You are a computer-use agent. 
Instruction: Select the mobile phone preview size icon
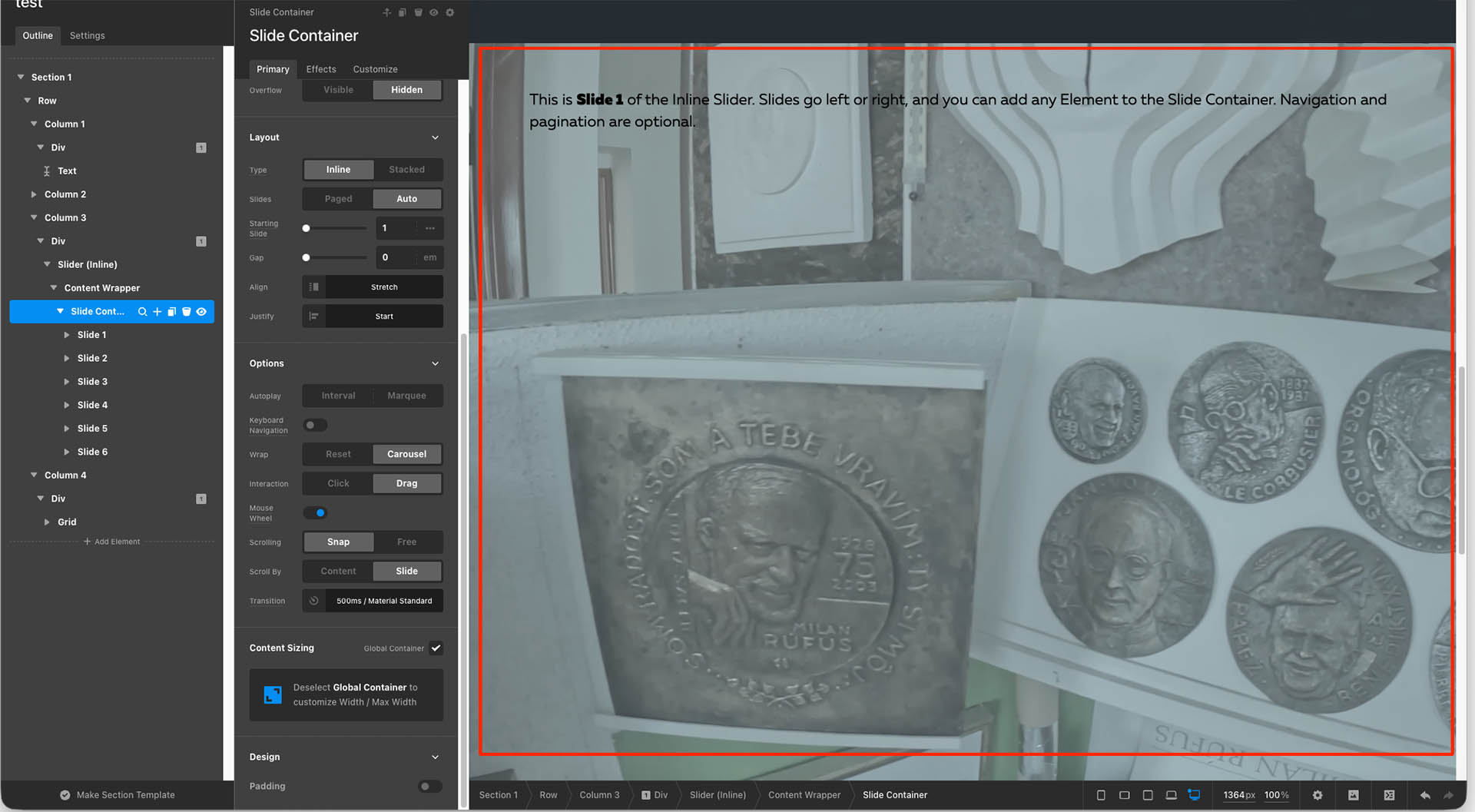point(1101,795)
